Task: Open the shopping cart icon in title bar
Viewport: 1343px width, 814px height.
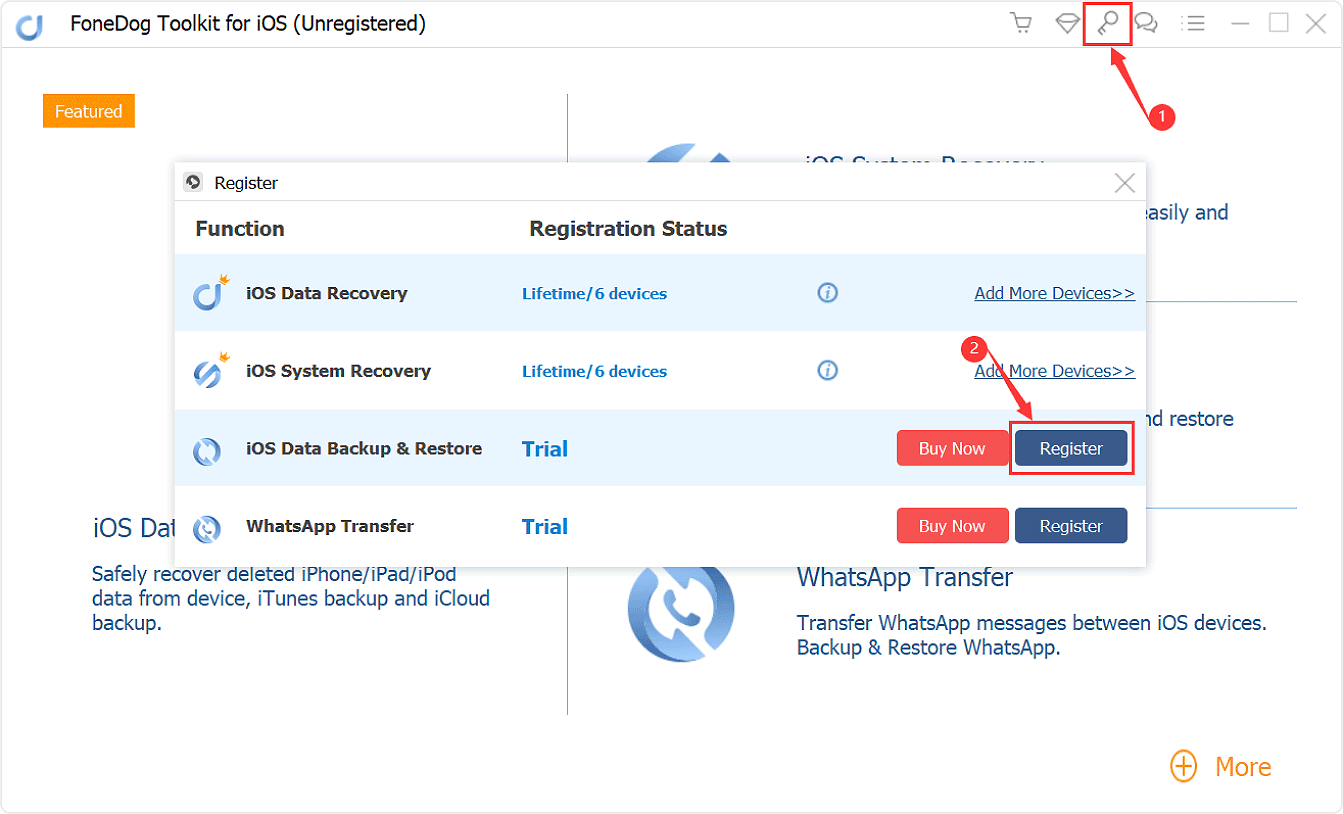Action: (1021, 24)
